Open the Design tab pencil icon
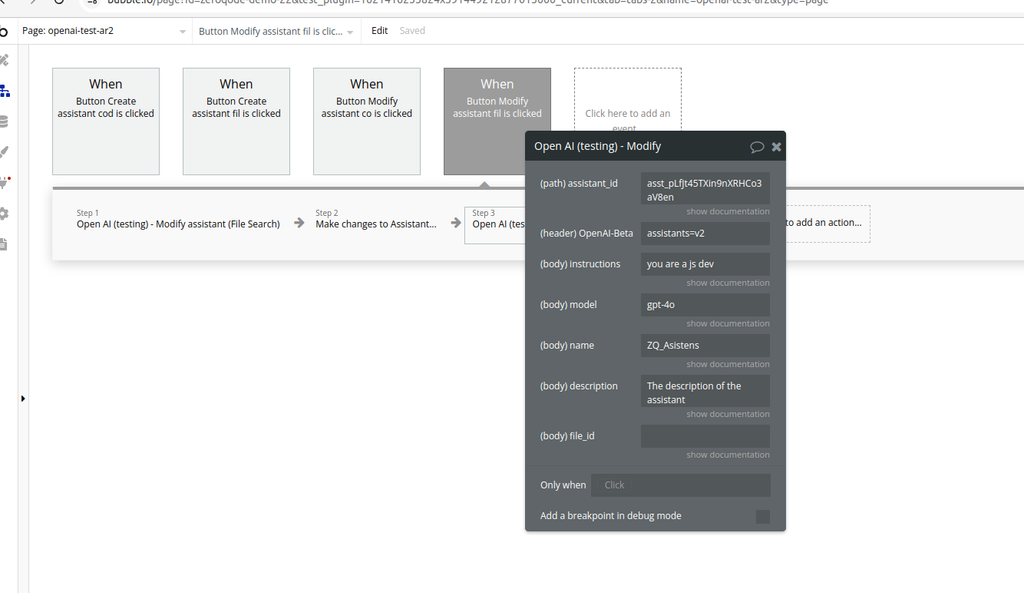The width and height of the screenshot is (1024, 593). pyautogui.click(x=4, y=60)
